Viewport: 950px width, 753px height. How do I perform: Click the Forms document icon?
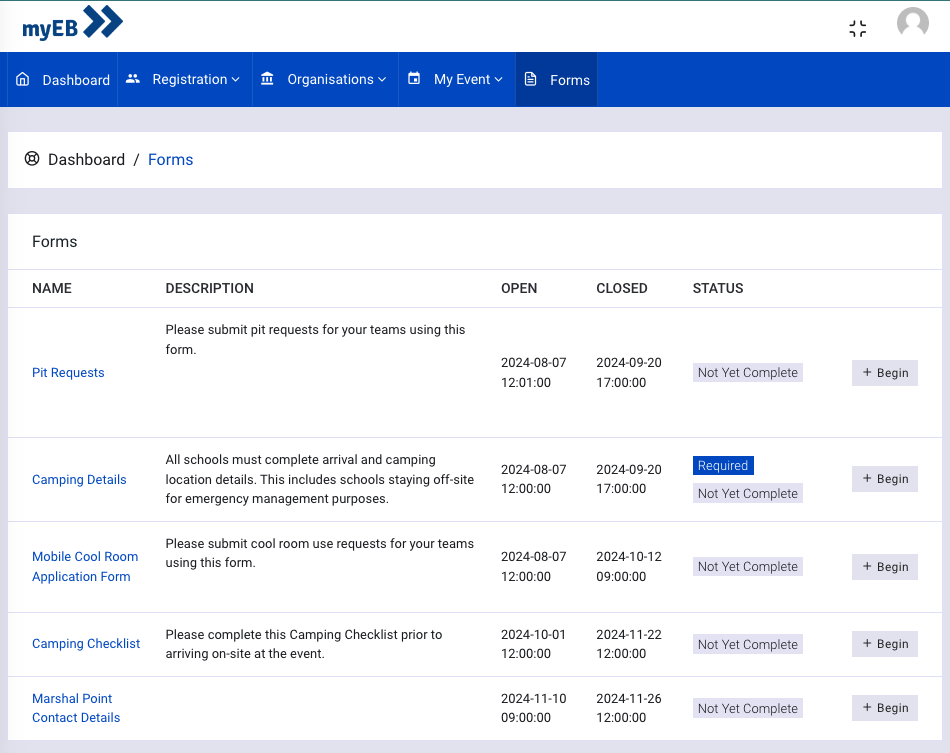coord(531,80)
